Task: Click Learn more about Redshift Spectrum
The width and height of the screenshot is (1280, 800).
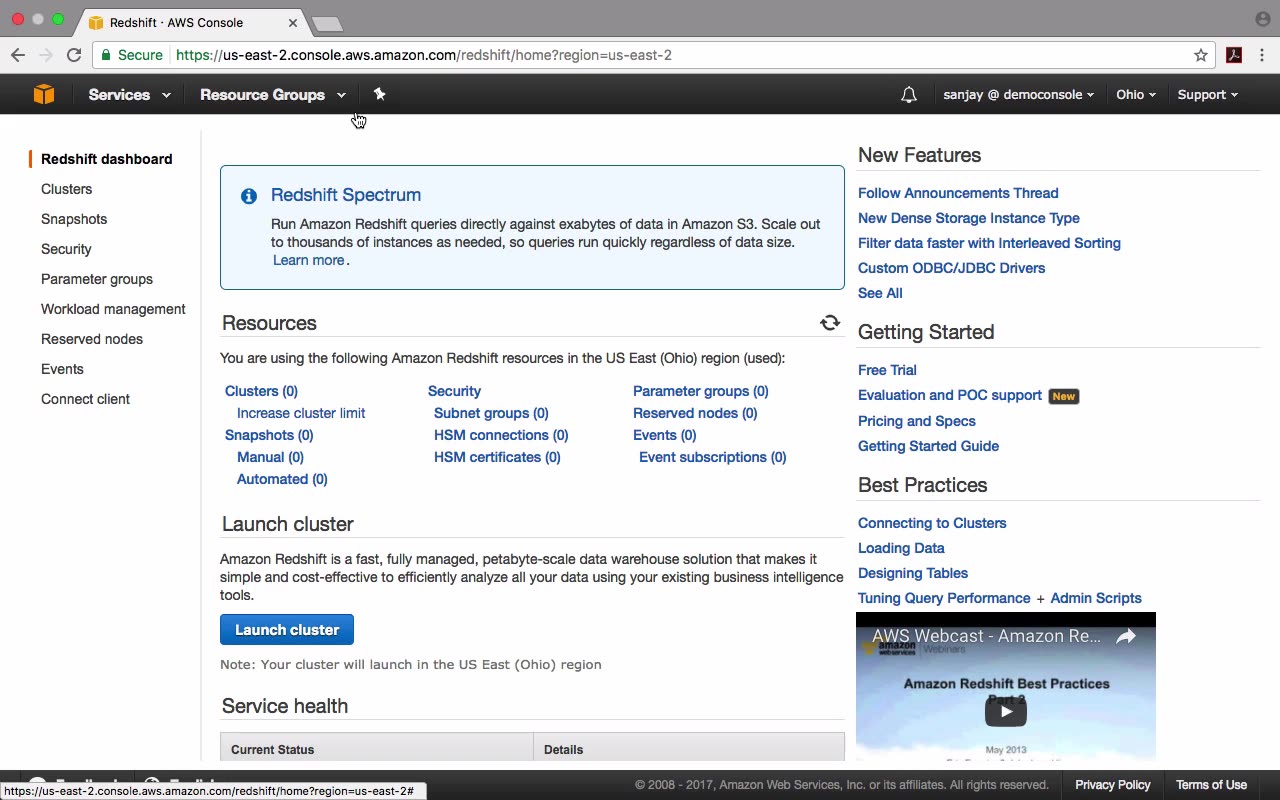Action: pos(308,260)
